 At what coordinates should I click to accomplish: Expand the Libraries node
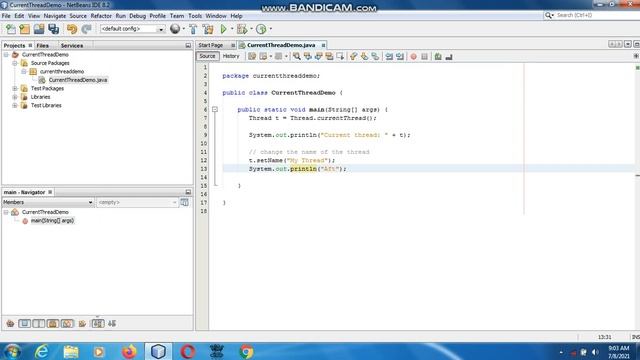point(15,97)
